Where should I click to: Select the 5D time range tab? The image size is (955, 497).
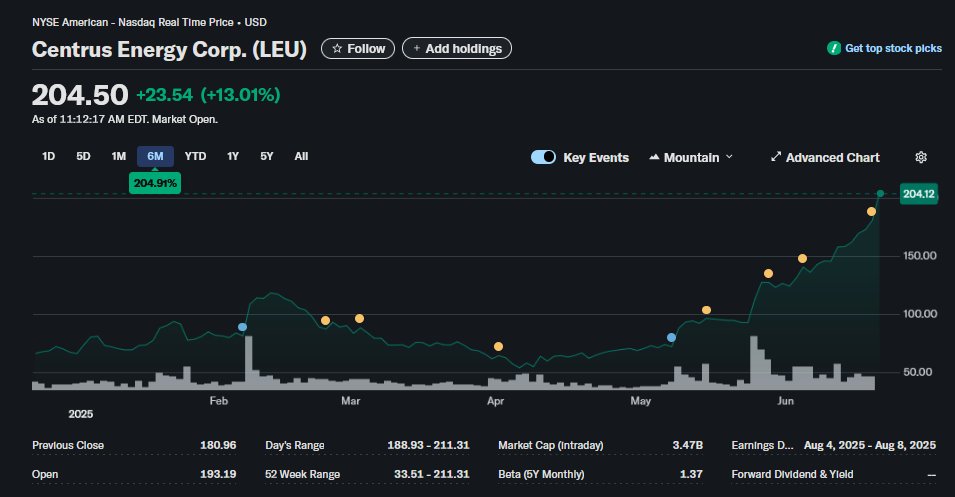point(83,157)
